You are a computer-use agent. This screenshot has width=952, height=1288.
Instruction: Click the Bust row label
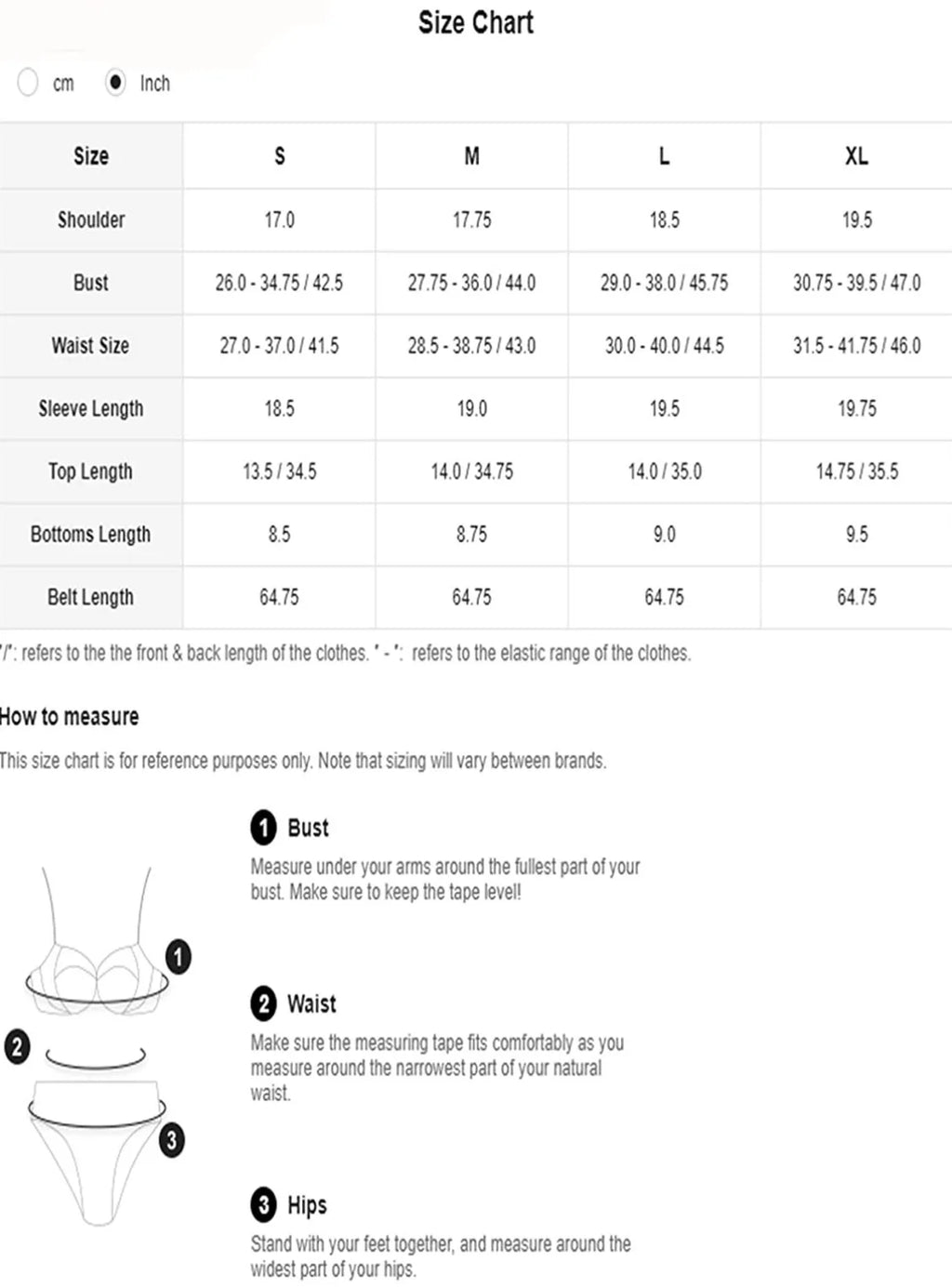(91, 283)
